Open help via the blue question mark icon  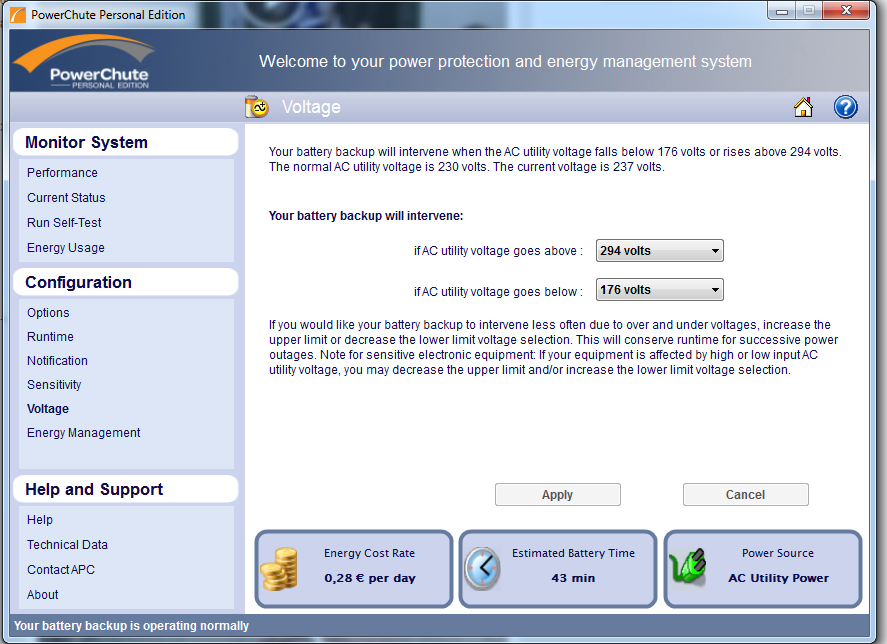tap(845, 107)
